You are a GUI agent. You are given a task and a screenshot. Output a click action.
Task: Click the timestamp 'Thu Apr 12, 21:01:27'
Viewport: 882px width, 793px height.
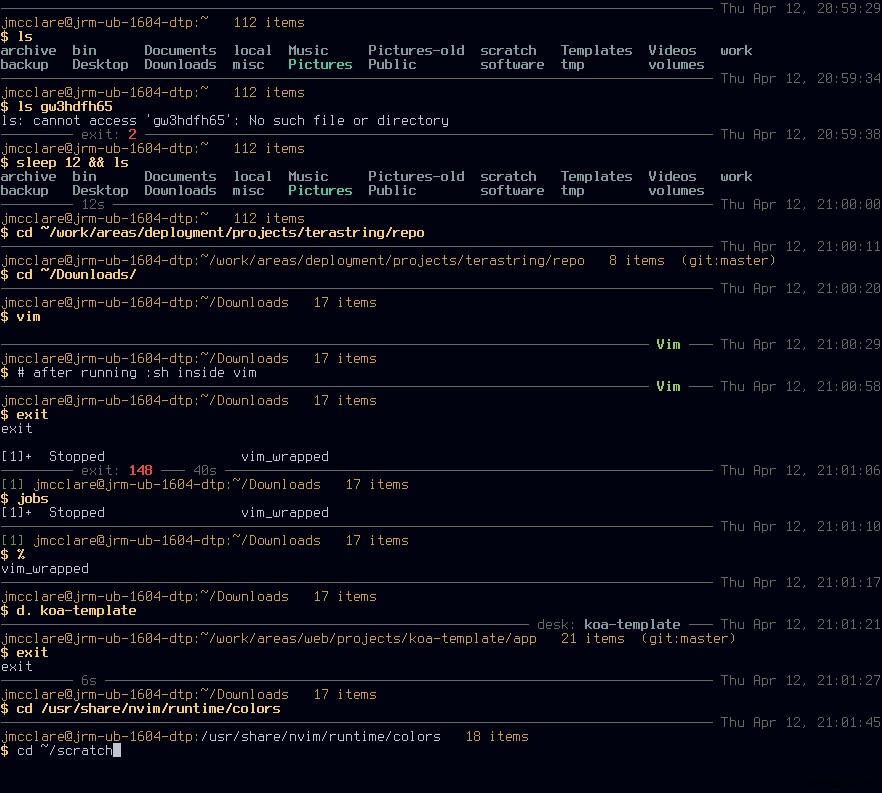click(x=800, y=681)
